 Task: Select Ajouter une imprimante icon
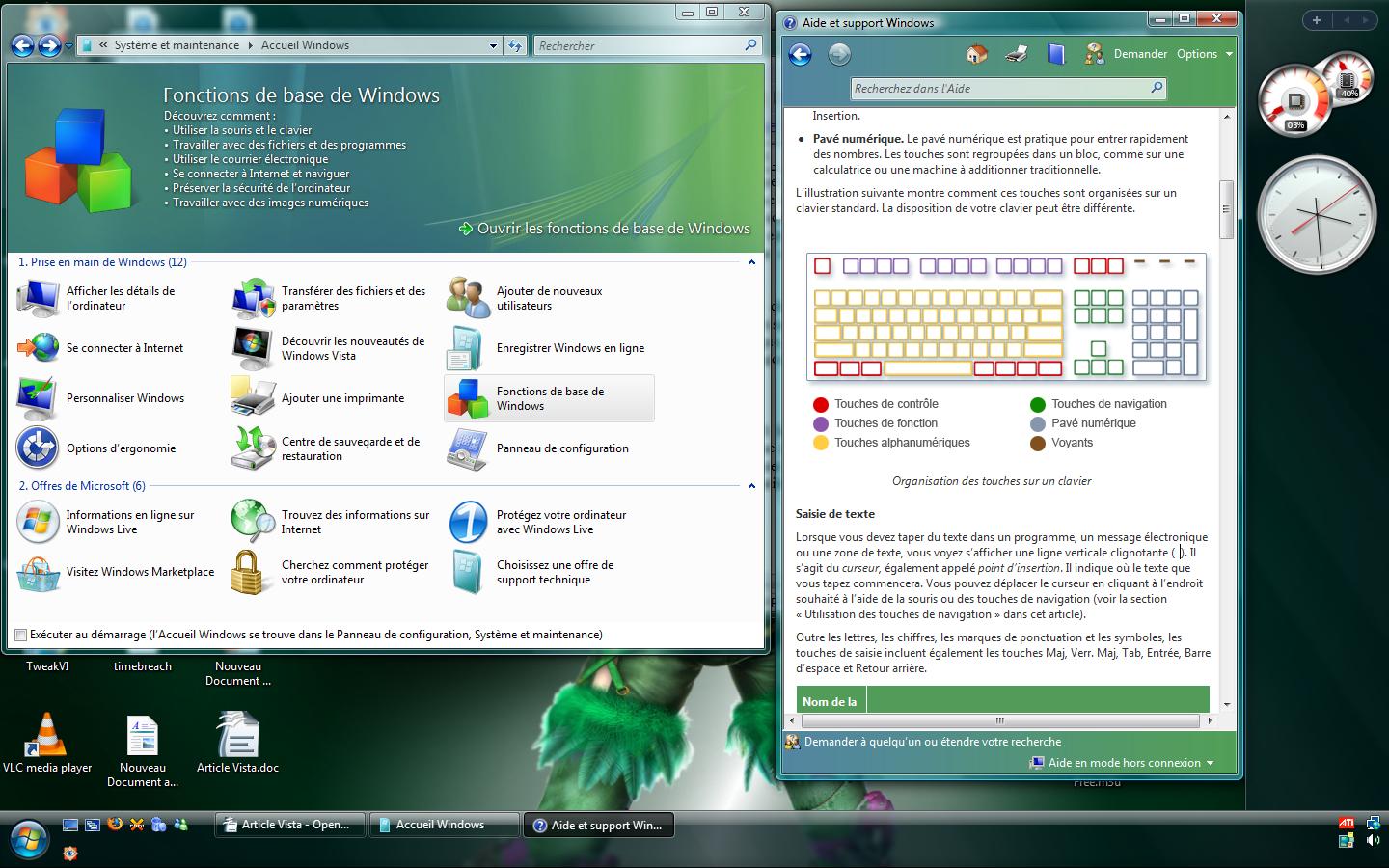coord(253,397)
